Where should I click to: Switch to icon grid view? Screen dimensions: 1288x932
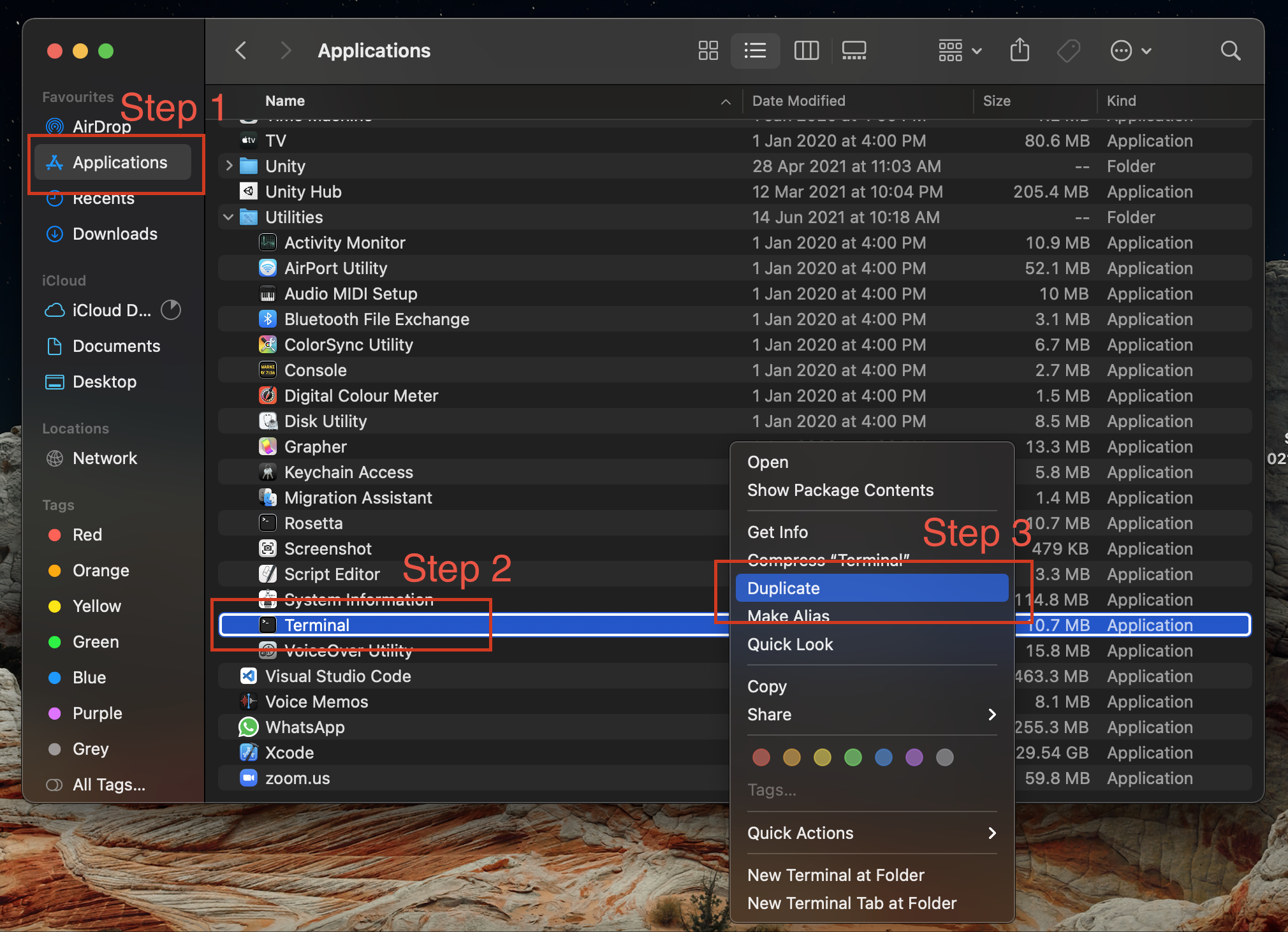click(x=708, y=50)
